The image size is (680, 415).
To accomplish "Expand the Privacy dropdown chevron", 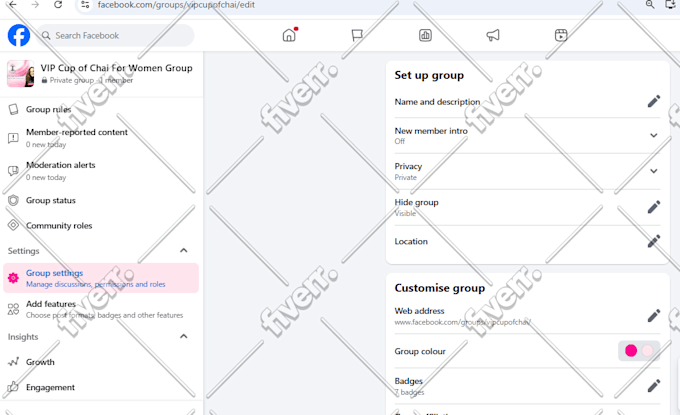I will (x=654, y=171).
